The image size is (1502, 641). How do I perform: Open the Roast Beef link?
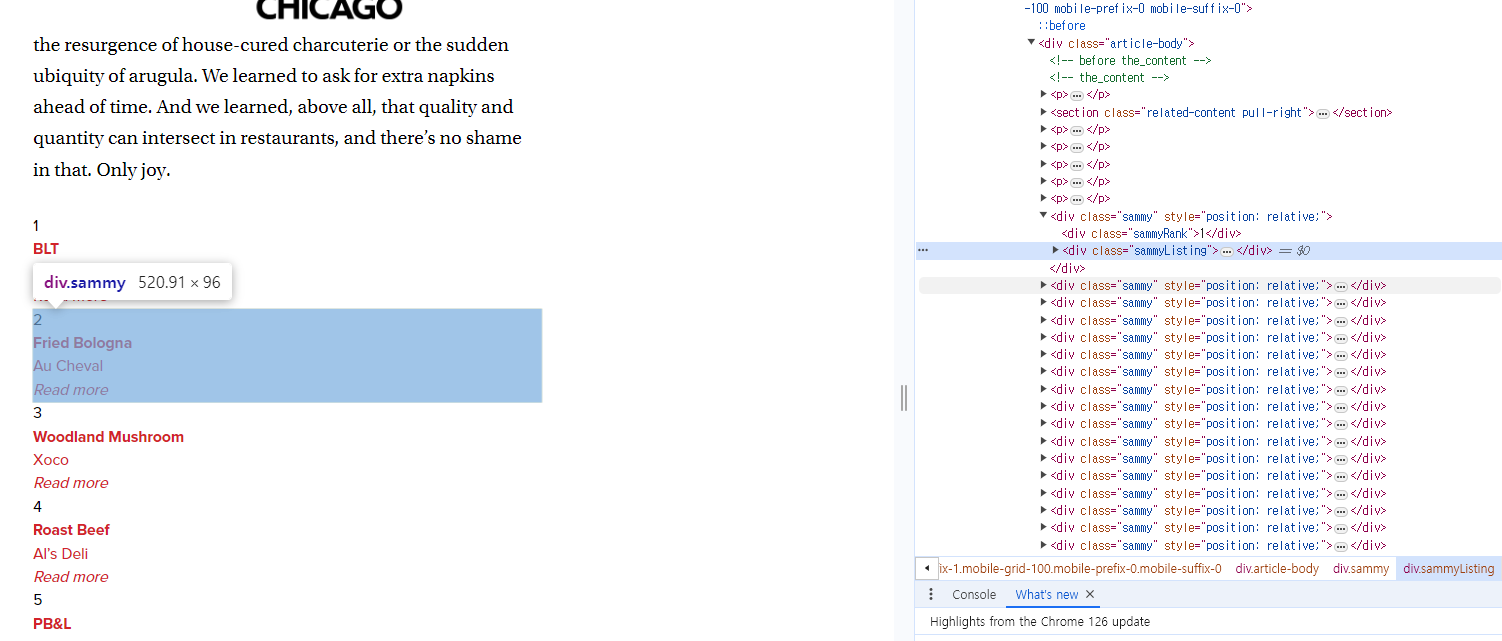[71, 530]
